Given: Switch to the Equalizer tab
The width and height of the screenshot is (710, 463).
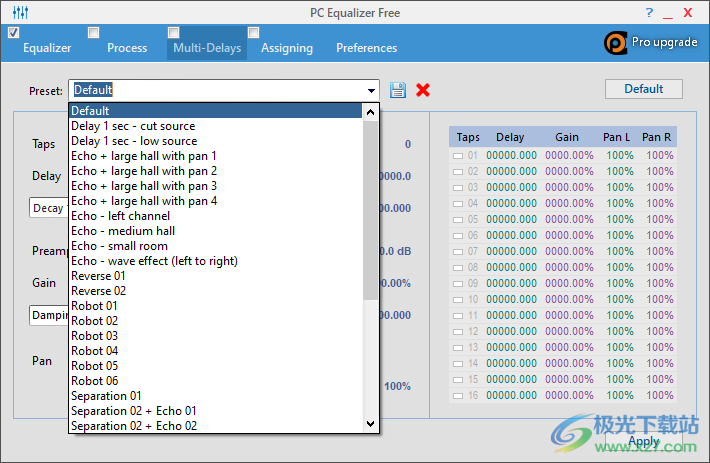Looking at the screenshot, I should pyautogui.click(x=47, y=48).
